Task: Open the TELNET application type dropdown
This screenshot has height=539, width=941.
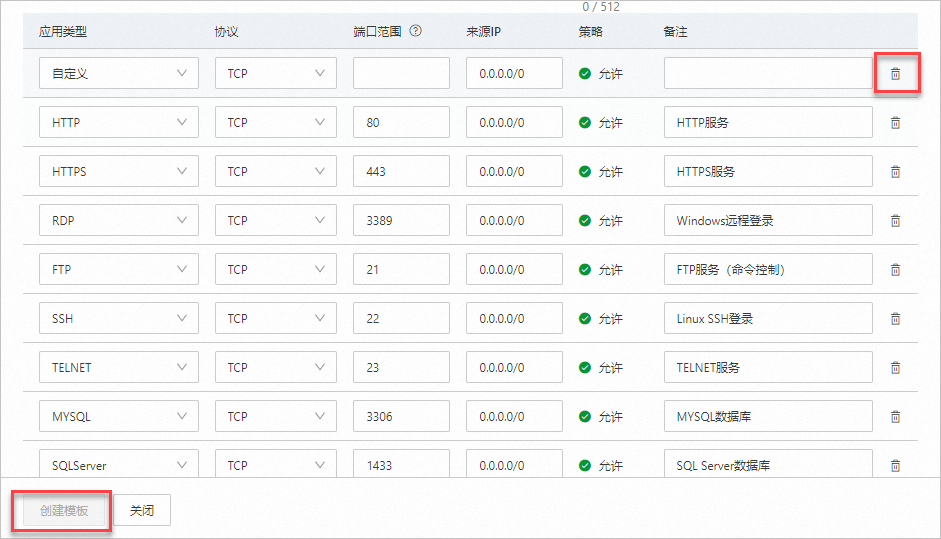Action: [x=119, y=367]
